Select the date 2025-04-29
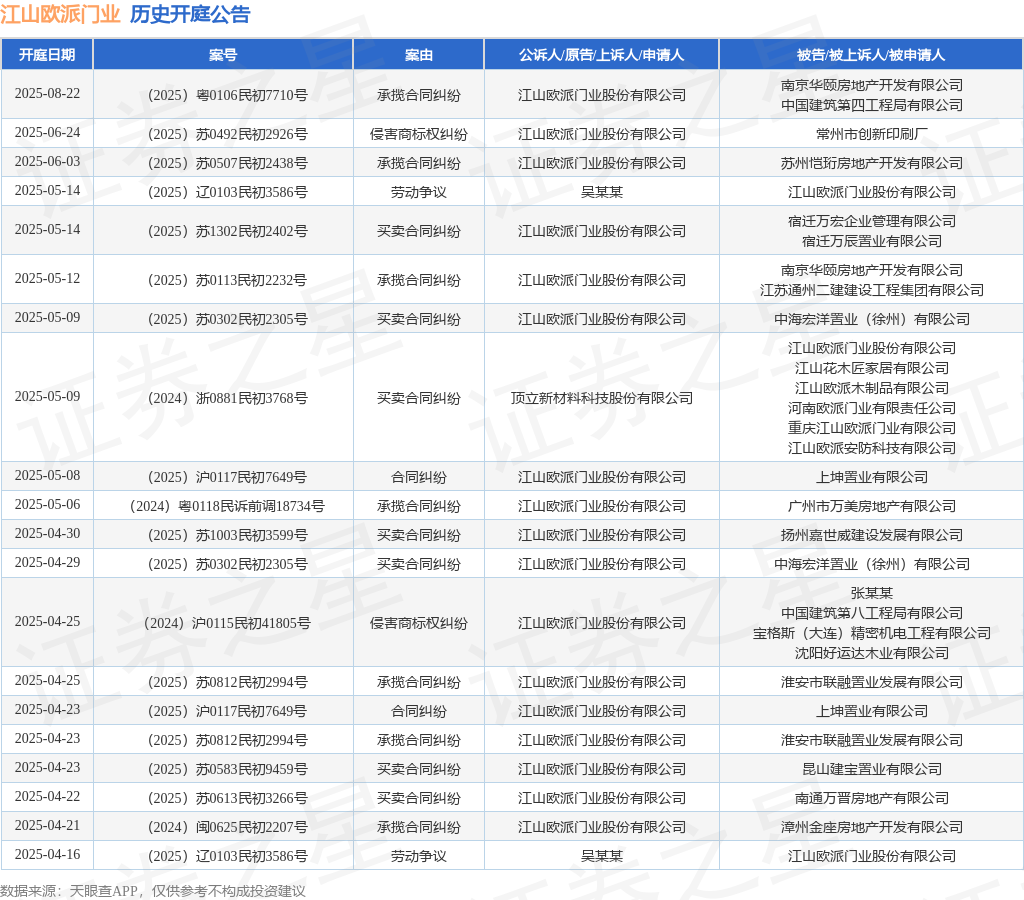The width and height of the screenshot is (1024, 900). [x=47, y=562]
